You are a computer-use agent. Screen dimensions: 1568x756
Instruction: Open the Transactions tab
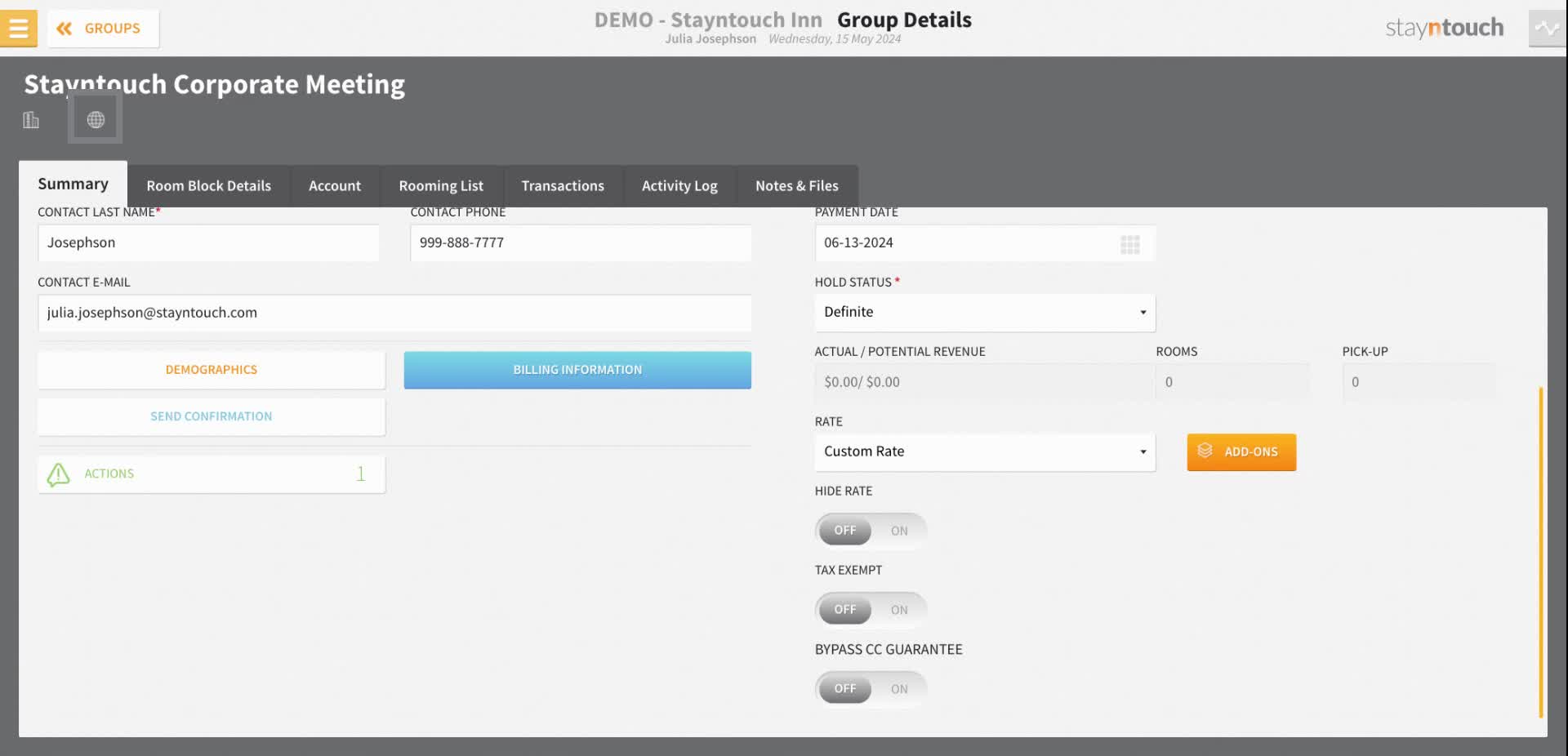coord(563,186)
